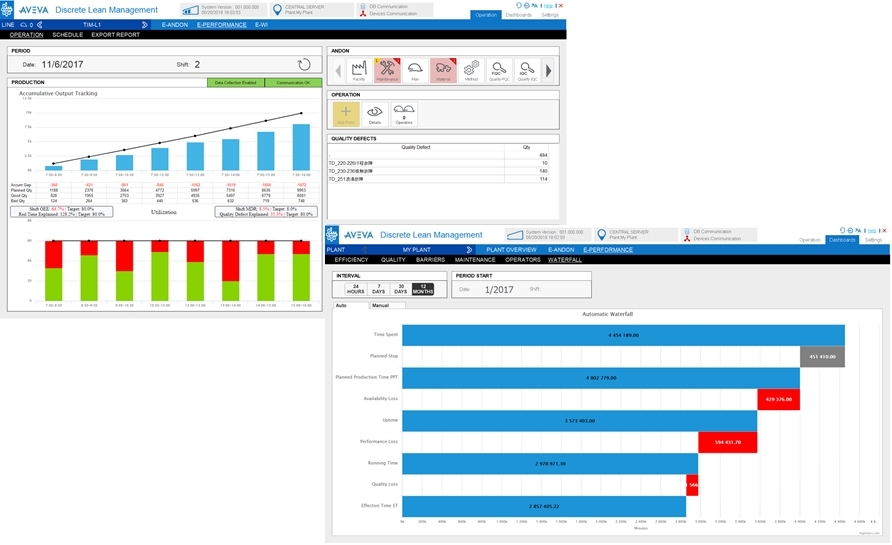The width and height of the screenshot is (892, 545).
Task: Open Quality-FQC andon icon
Action: coord(499,71)
